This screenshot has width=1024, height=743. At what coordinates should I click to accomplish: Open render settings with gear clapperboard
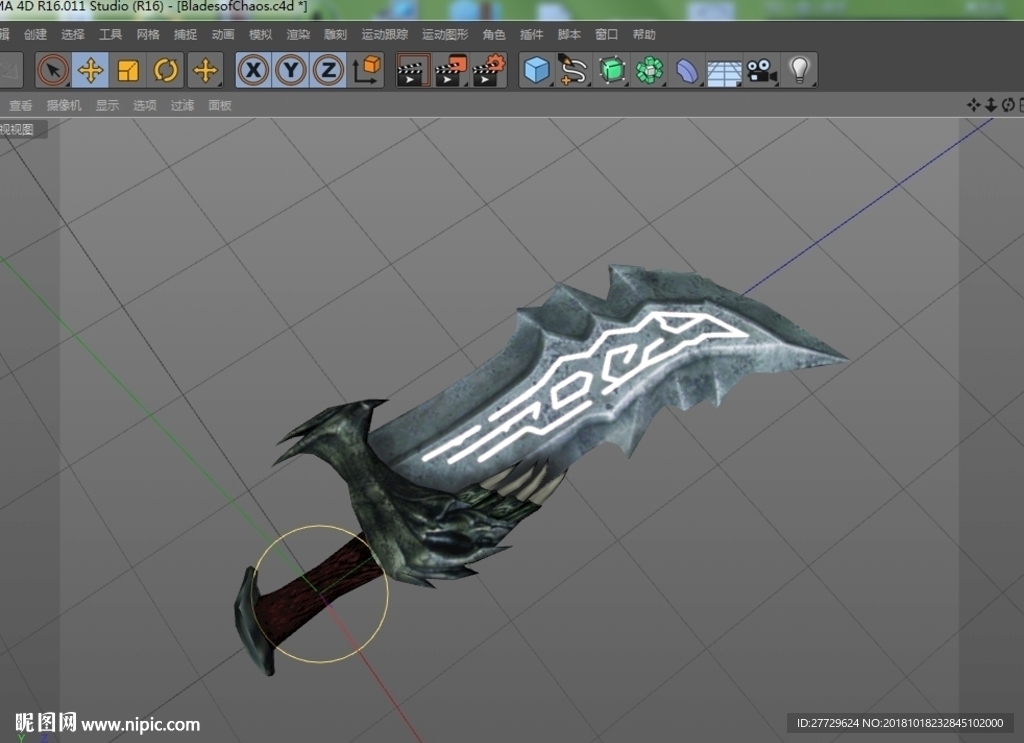click(x=490, y=71)
